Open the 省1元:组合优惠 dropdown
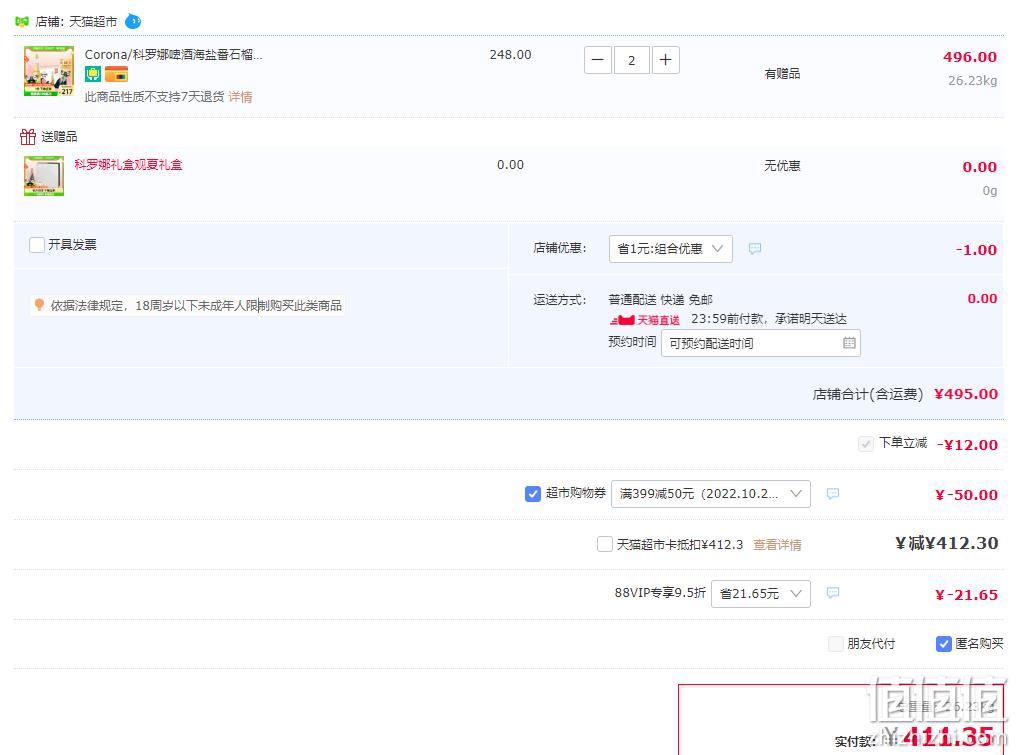 point(671,249)
